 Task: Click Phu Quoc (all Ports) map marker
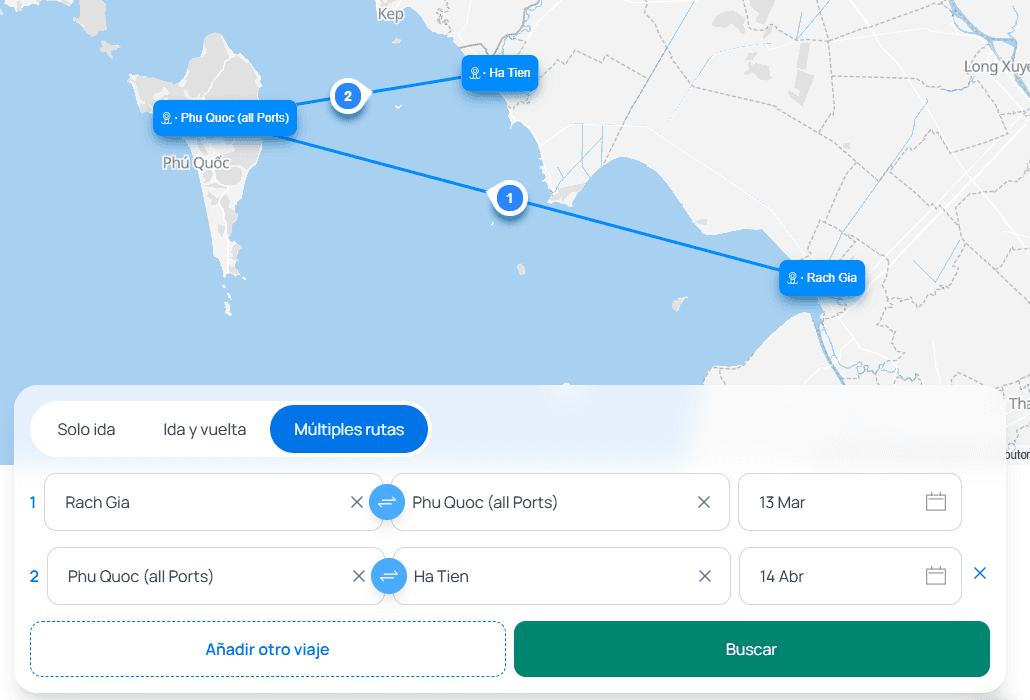click(x=225, y=118)
